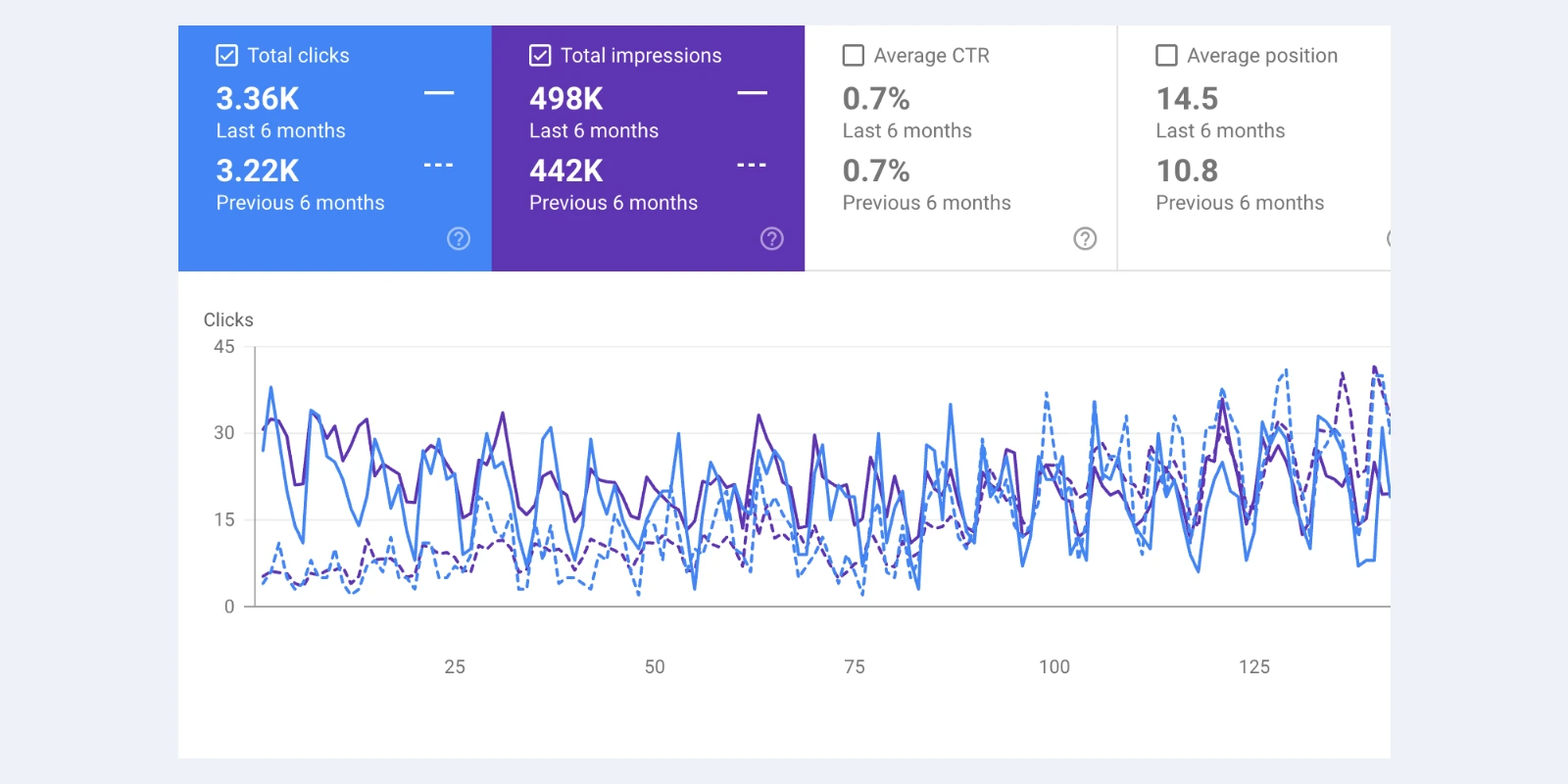
Task: Click the Clicks axis label on chart
Action: 228,319
